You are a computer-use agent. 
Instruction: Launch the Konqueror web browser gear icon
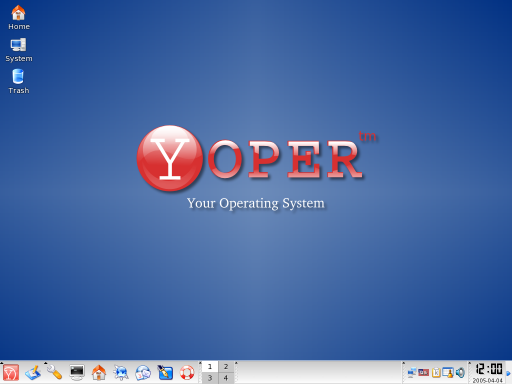point(121,373)
